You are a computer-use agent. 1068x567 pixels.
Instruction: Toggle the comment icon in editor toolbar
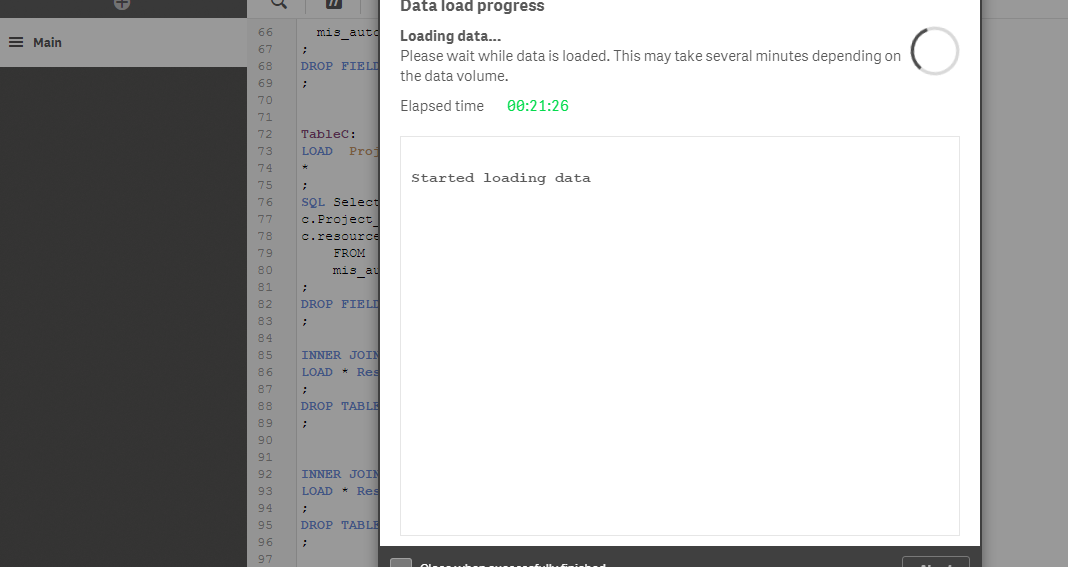333,3
